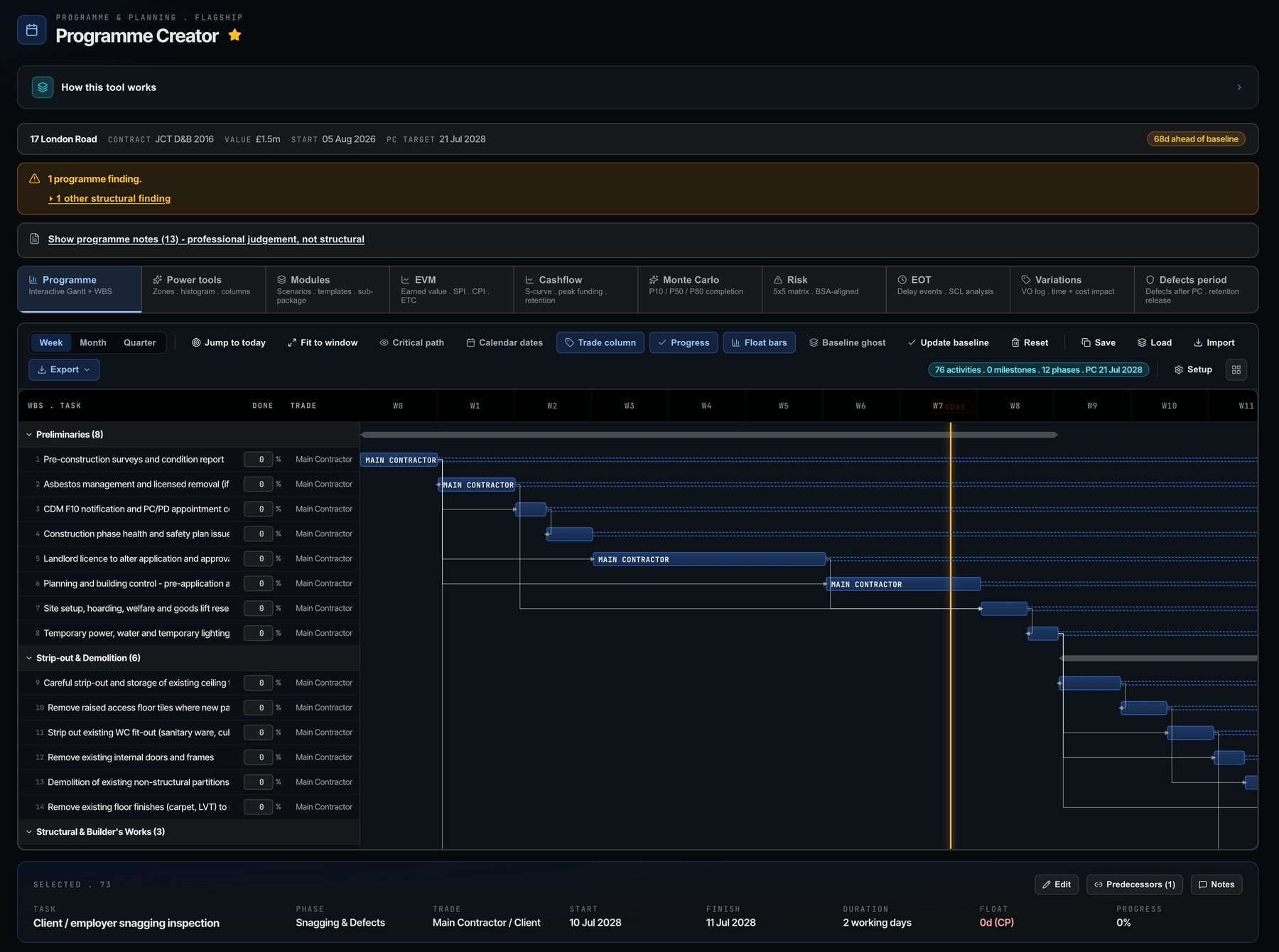
Task: Collapse the Preliminaries (8) group
Action: click(x=29, y=435)
